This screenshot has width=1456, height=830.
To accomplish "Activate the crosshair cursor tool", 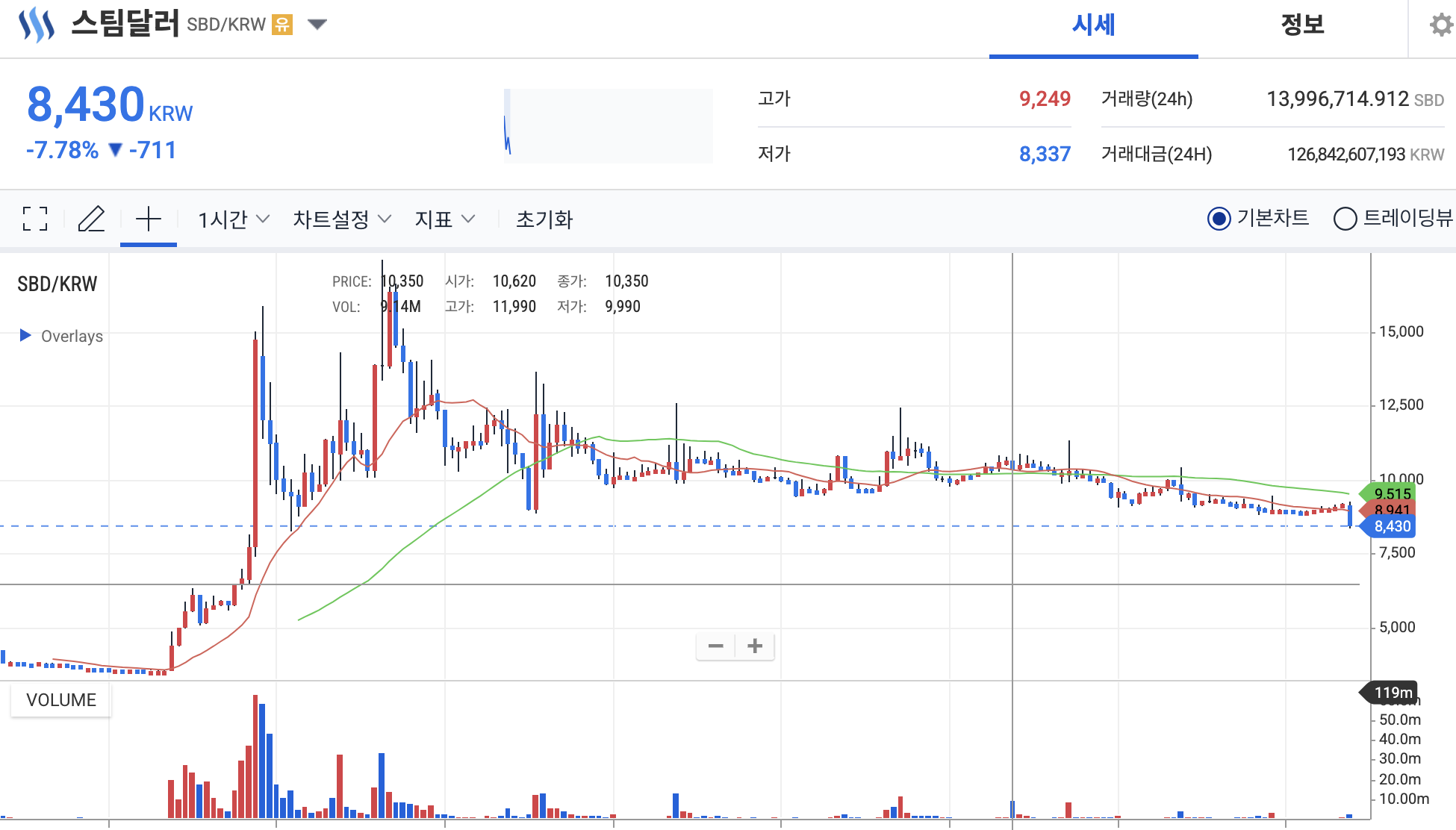I will click(x=149, y=219).
